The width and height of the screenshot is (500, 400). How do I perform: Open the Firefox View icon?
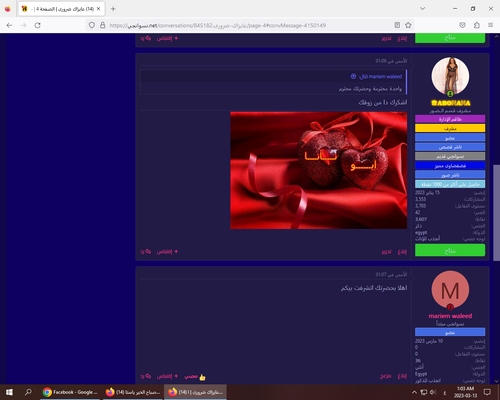click(8, 9)
